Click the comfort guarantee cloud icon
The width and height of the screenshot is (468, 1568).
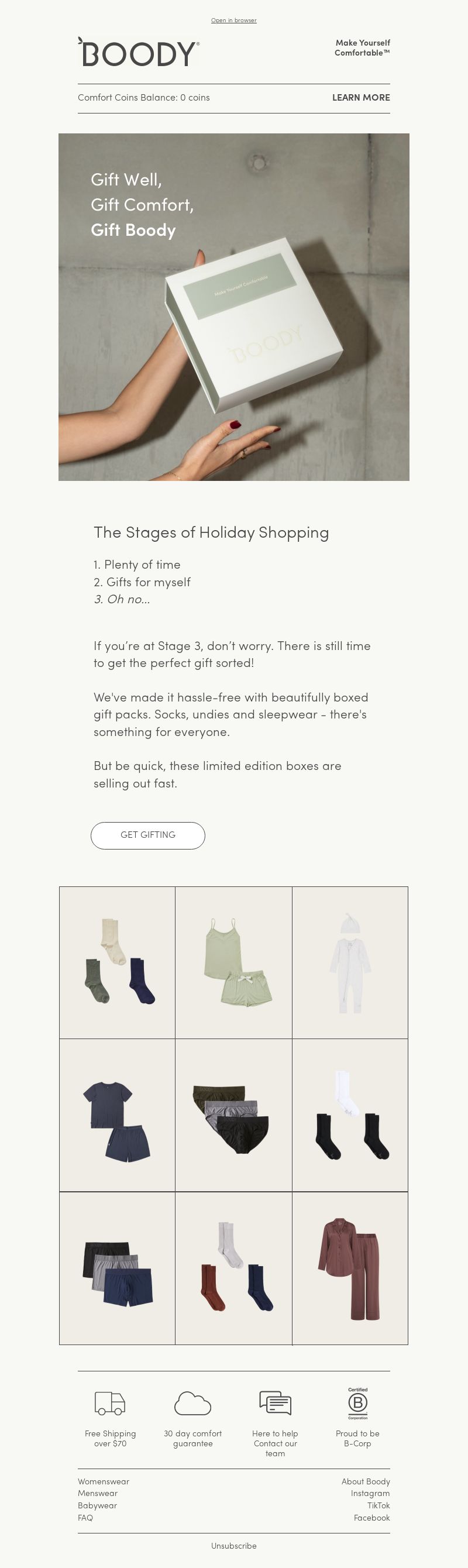192,1403
